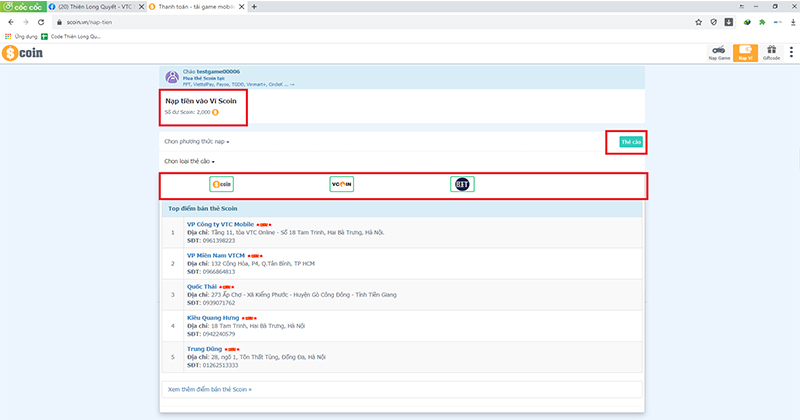
Task: Click the Thẻ cào button
Action: point(631,142)
